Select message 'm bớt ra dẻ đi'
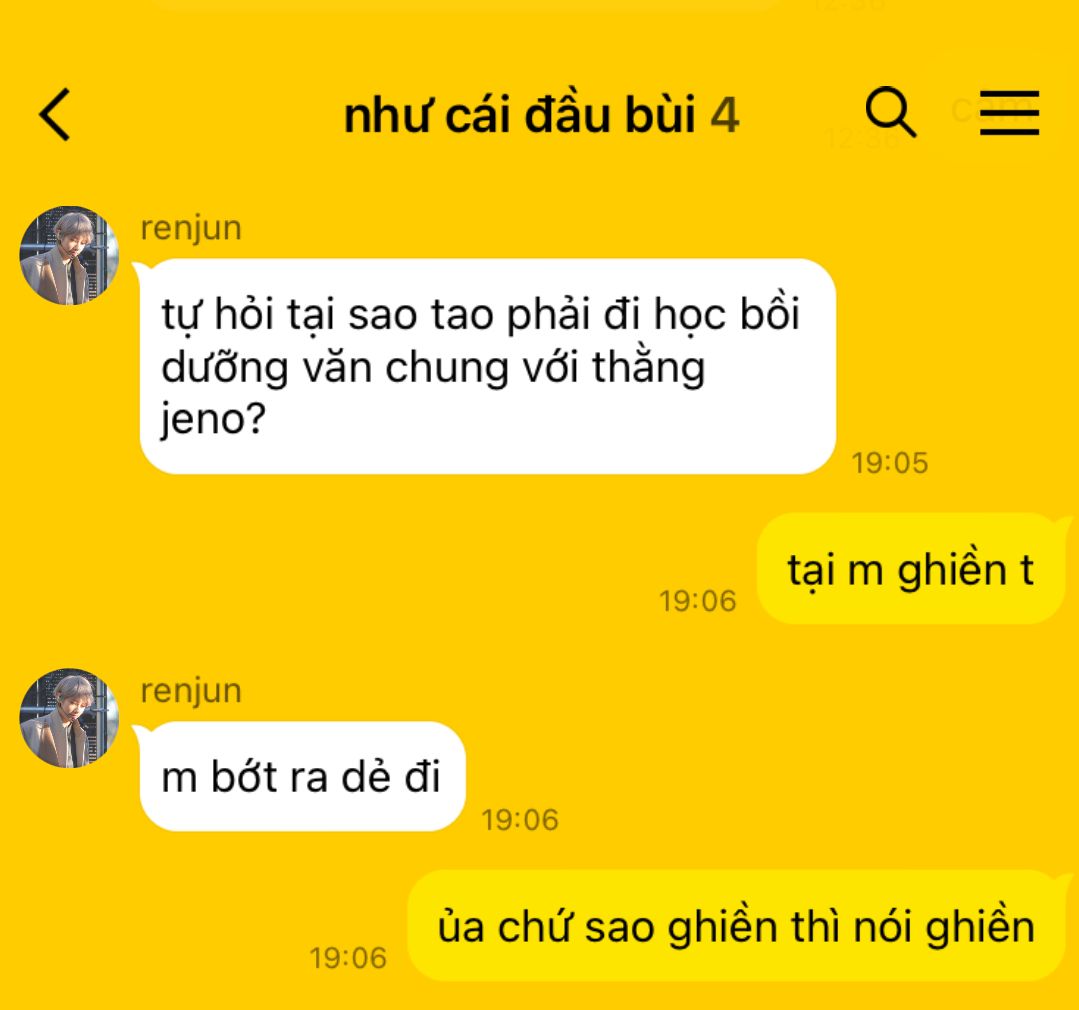 point(302,777)
